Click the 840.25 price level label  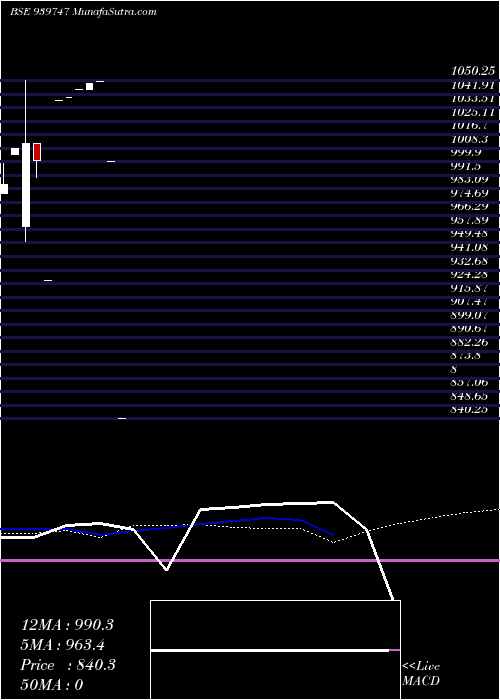click(x=469, y=409)
